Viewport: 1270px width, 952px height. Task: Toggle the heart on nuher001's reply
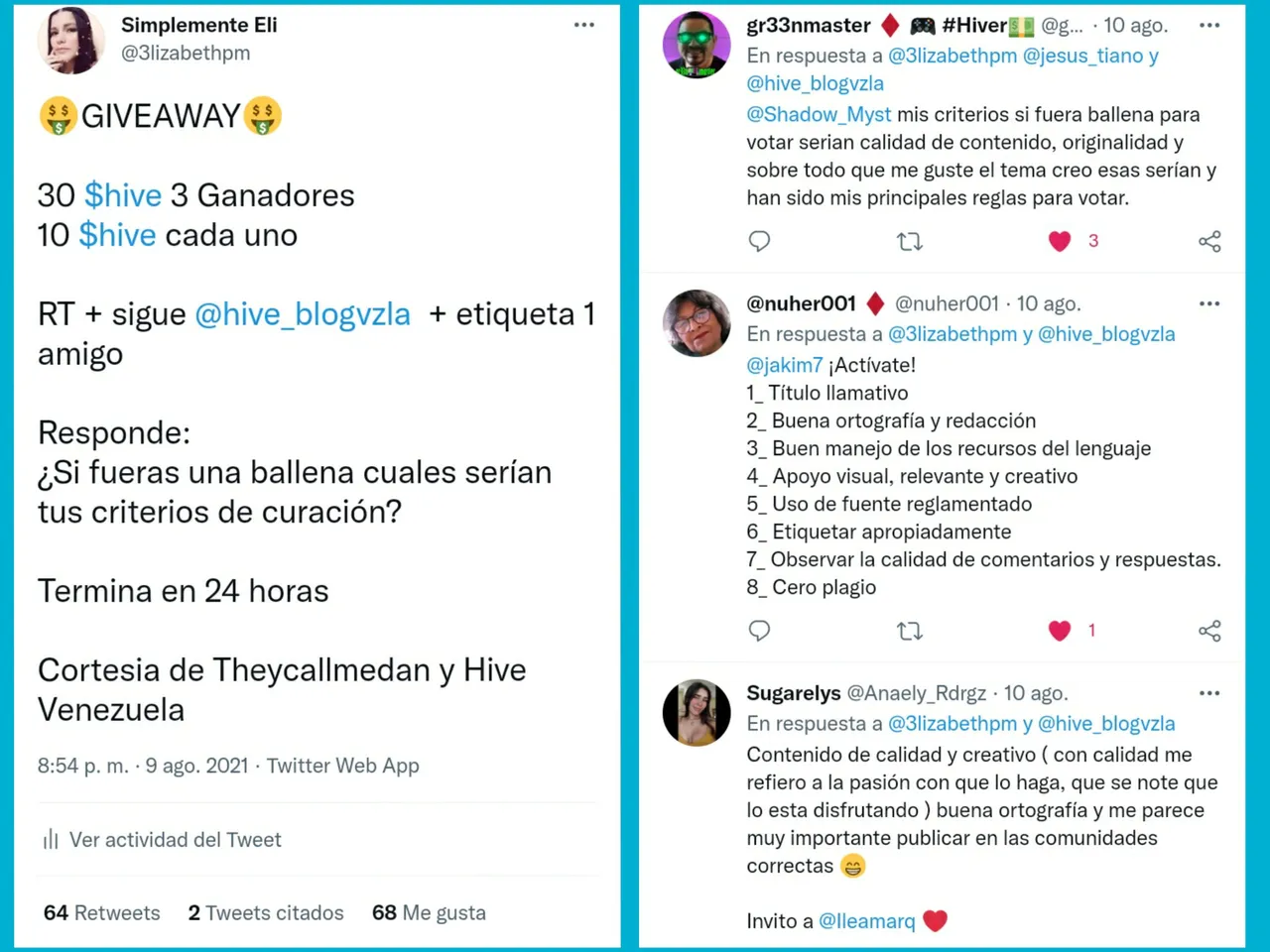[x=1060, y=631]
